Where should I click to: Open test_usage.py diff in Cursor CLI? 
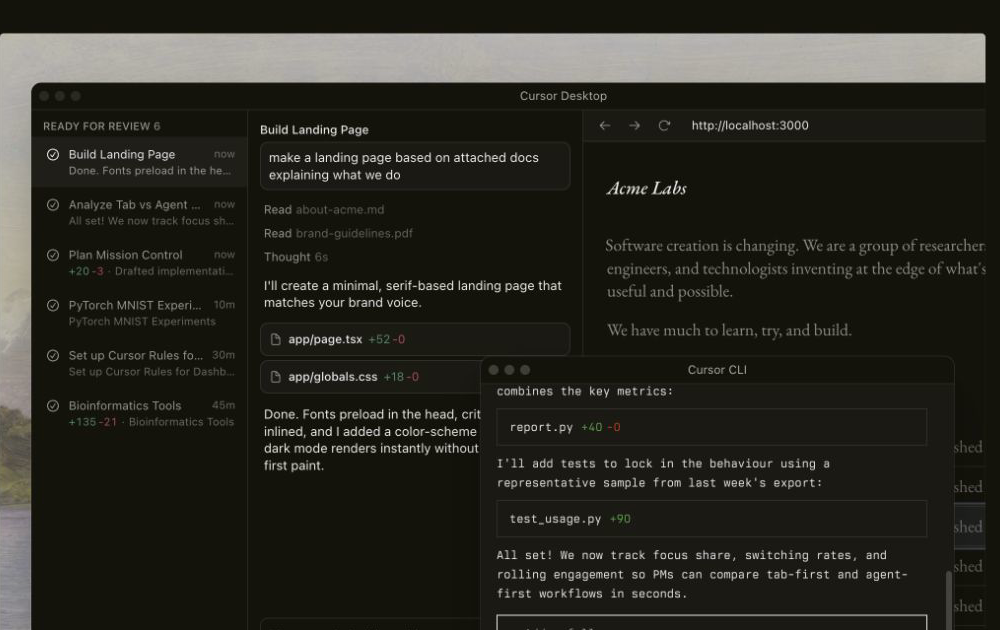(711, 519)
